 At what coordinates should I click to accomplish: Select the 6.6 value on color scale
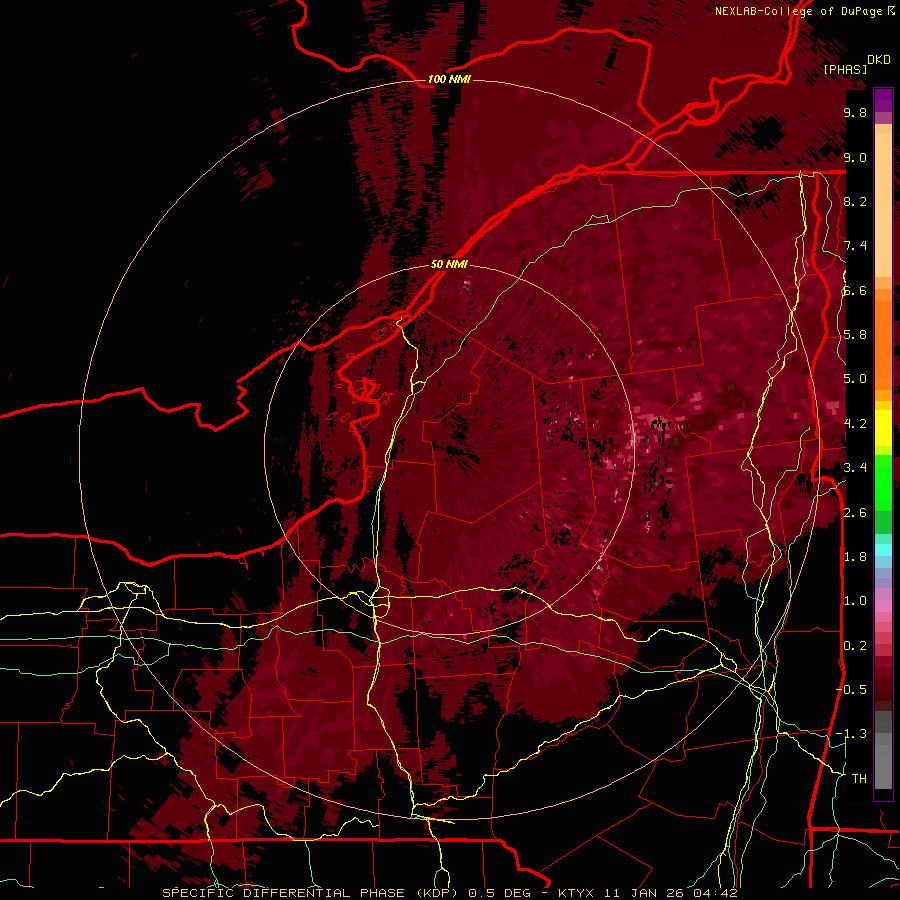855,290
